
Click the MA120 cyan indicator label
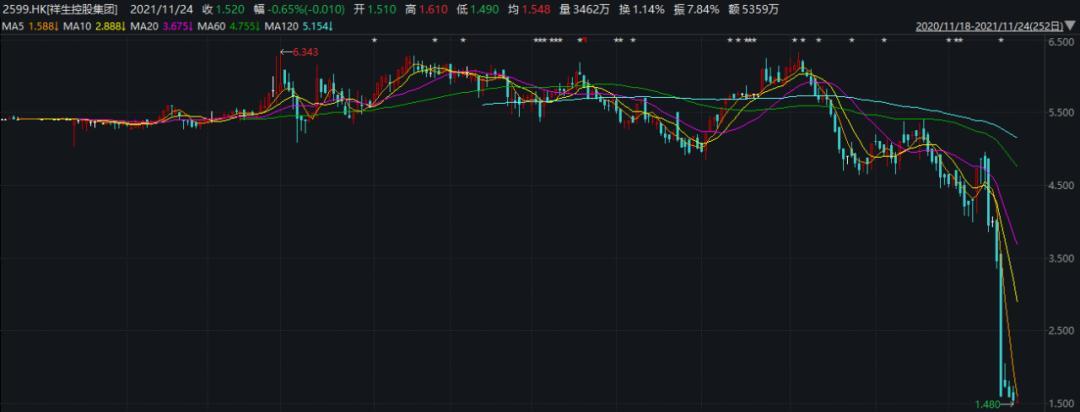coord(282,25)
